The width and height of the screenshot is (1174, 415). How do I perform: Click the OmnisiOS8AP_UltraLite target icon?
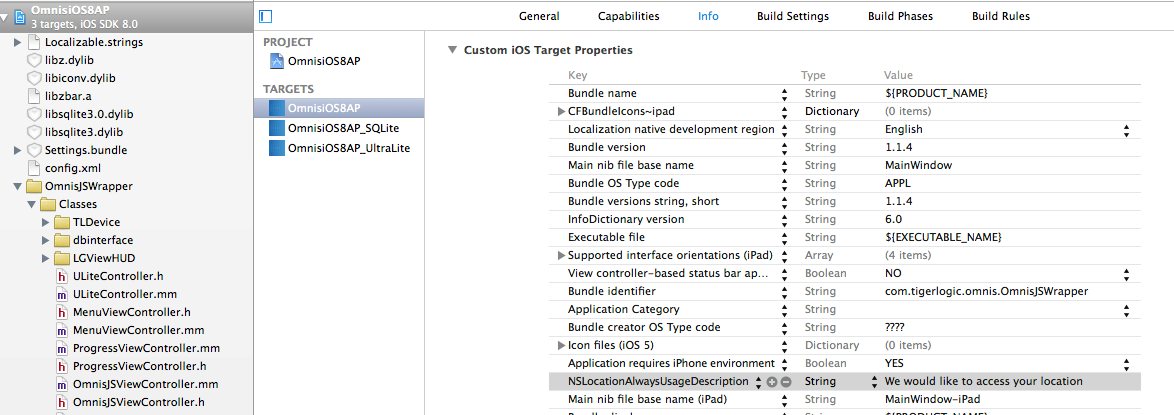point(276,147)
